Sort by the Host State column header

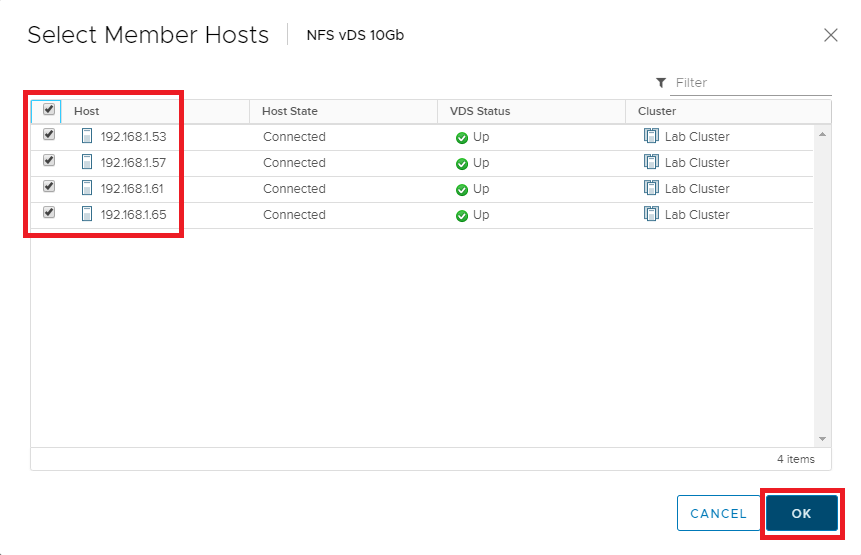click(290, 111)
